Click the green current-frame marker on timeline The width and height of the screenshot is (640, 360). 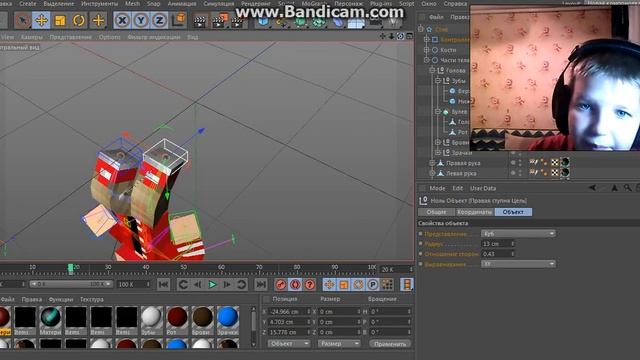click(x=70, y=268)
